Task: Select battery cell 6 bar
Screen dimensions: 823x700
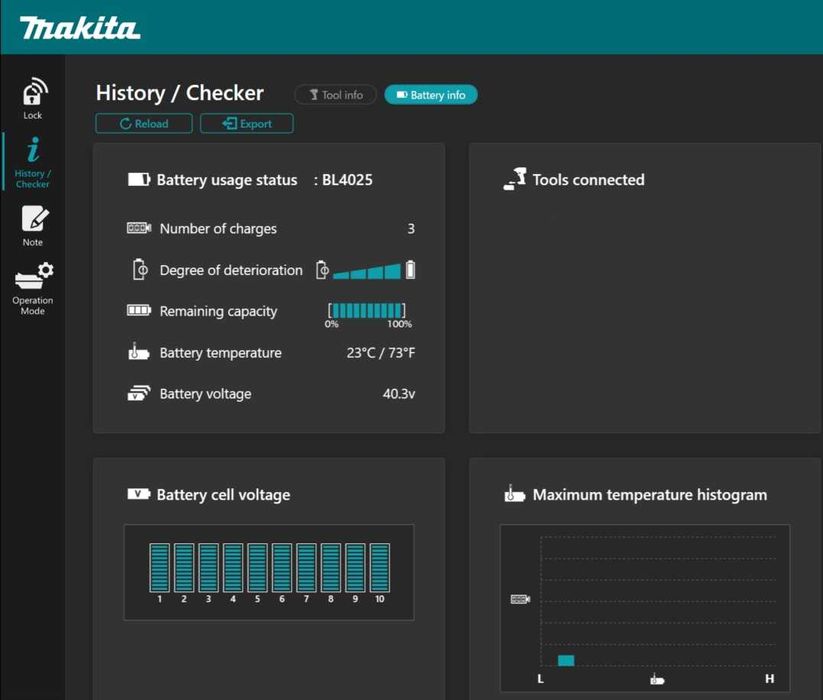Action: point(282,568)
